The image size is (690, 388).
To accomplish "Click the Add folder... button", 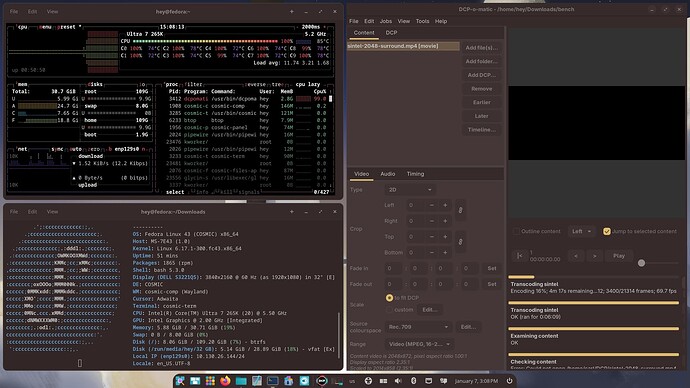I will pyautogui.click(x=481, y=61).
